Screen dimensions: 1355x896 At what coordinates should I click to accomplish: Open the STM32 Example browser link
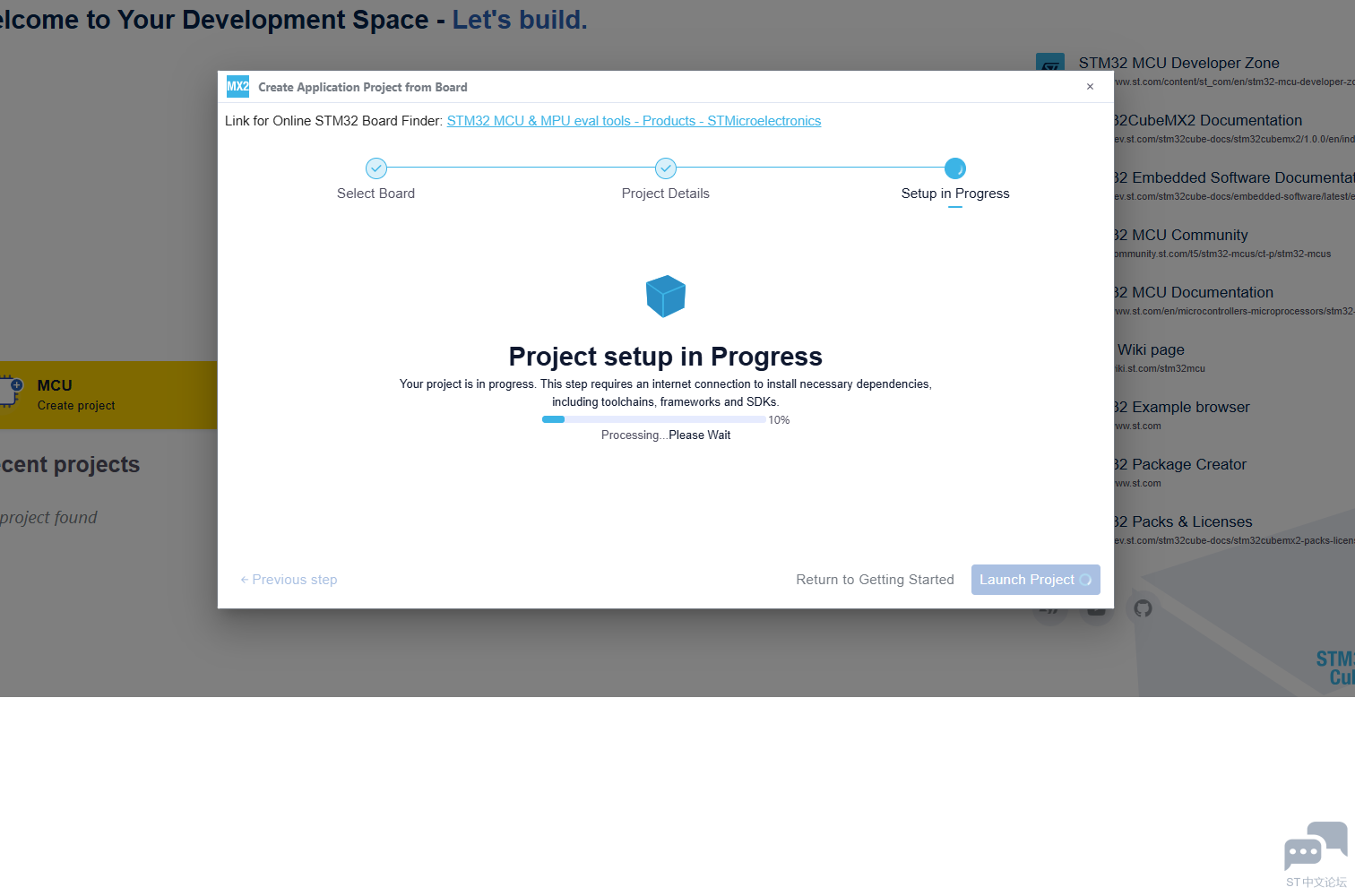[x=1182, y=407]
